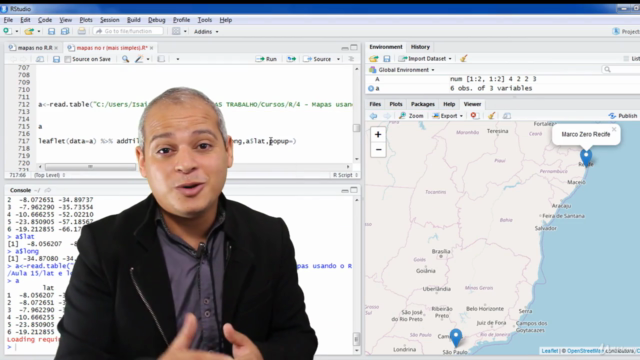Click the Project button at top right
This screenshot has width=640, height=360.
[626, 31]
